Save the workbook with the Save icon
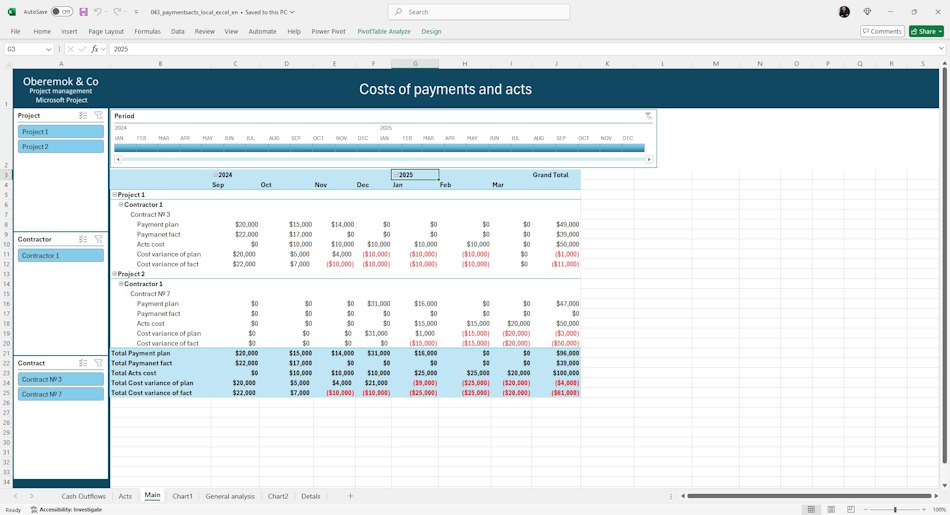 84,12
